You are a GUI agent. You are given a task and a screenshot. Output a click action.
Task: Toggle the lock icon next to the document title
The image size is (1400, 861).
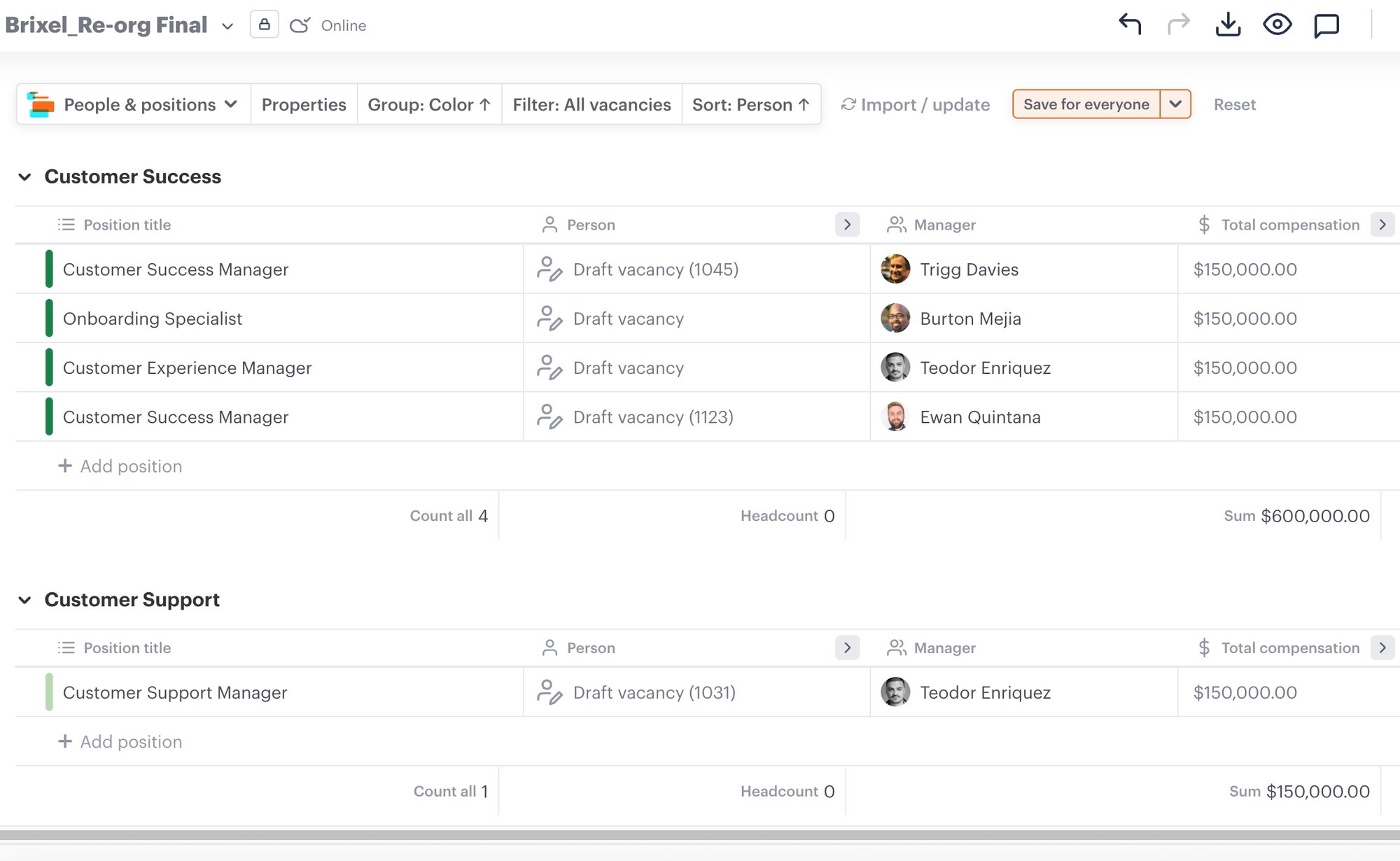coord(264,24)
